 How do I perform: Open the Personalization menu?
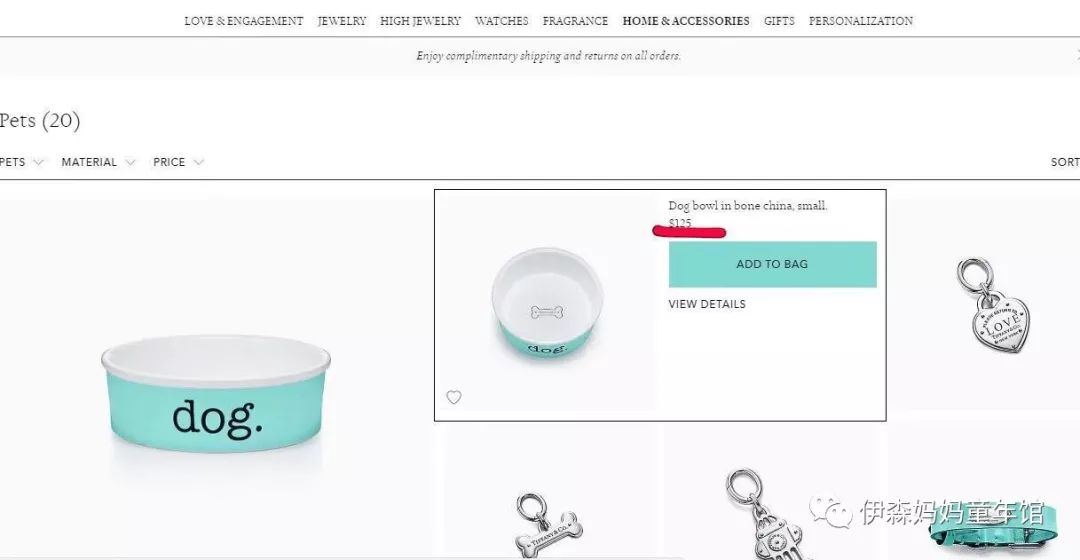click(x=861, y=21)
